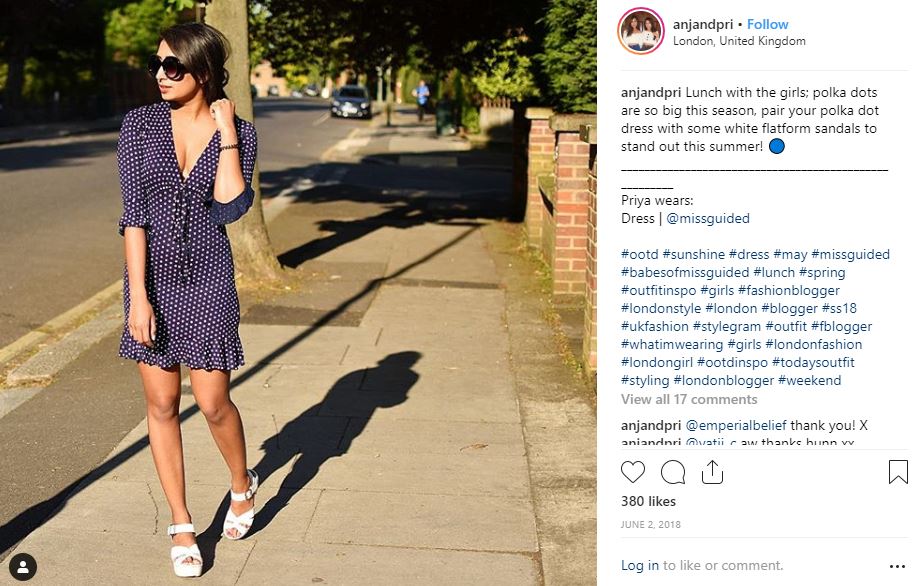Open the three-dot more options menu
Viewport: 915px width, 586px height.
[x=897, y=566]
